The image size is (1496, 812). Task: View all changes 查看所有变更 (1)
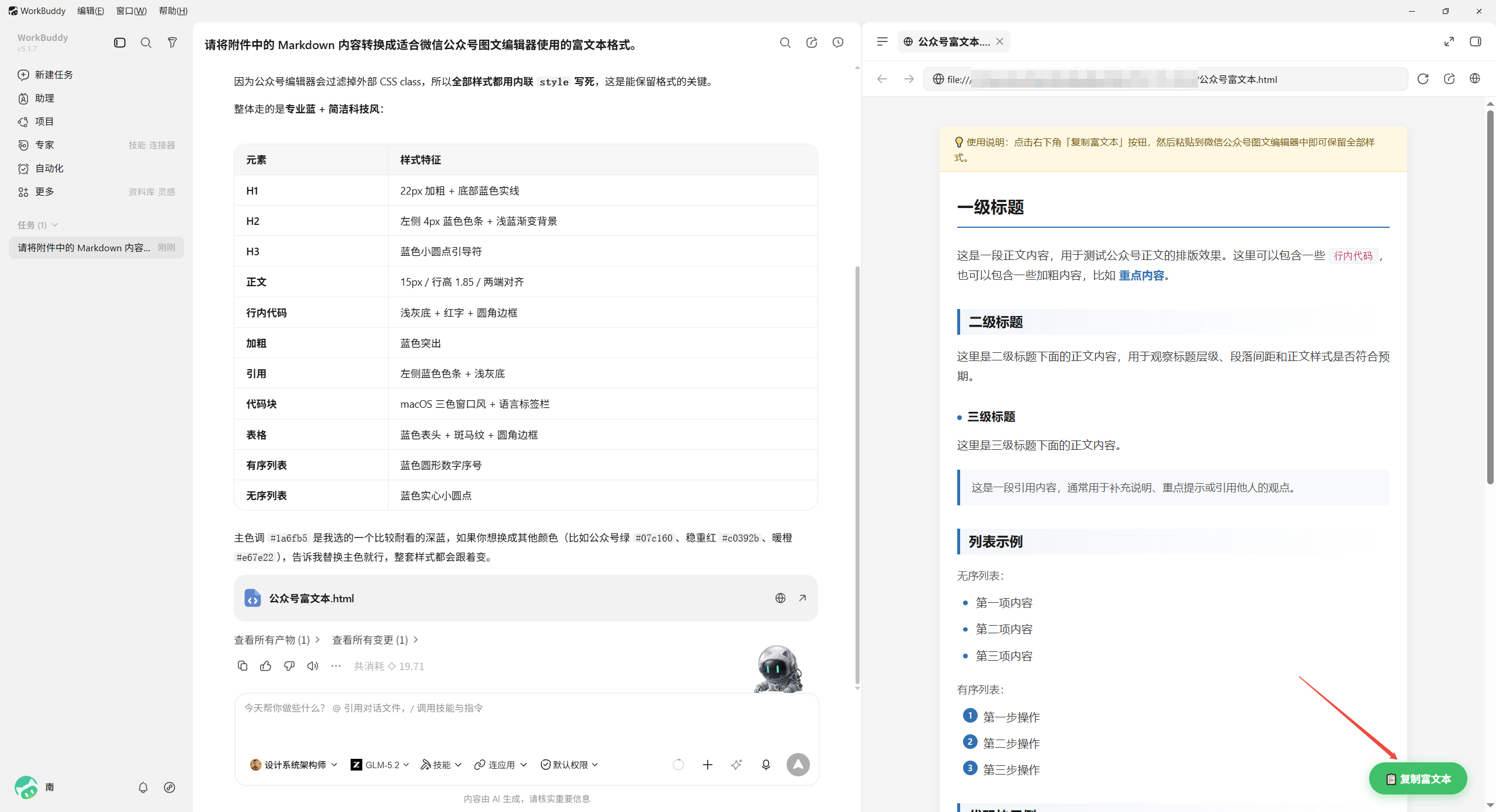click(375, 640)
